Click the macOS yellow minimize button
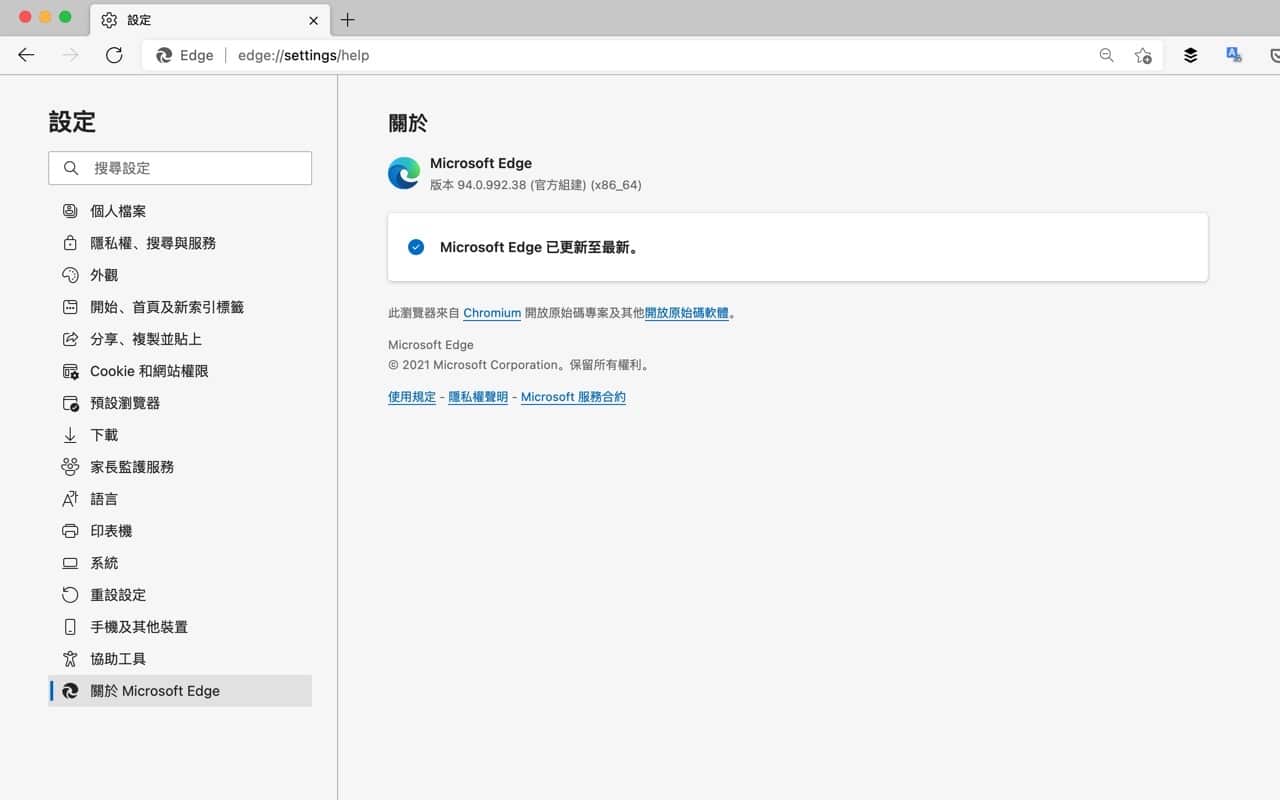The image size is (1280, 800). point(45,17)
